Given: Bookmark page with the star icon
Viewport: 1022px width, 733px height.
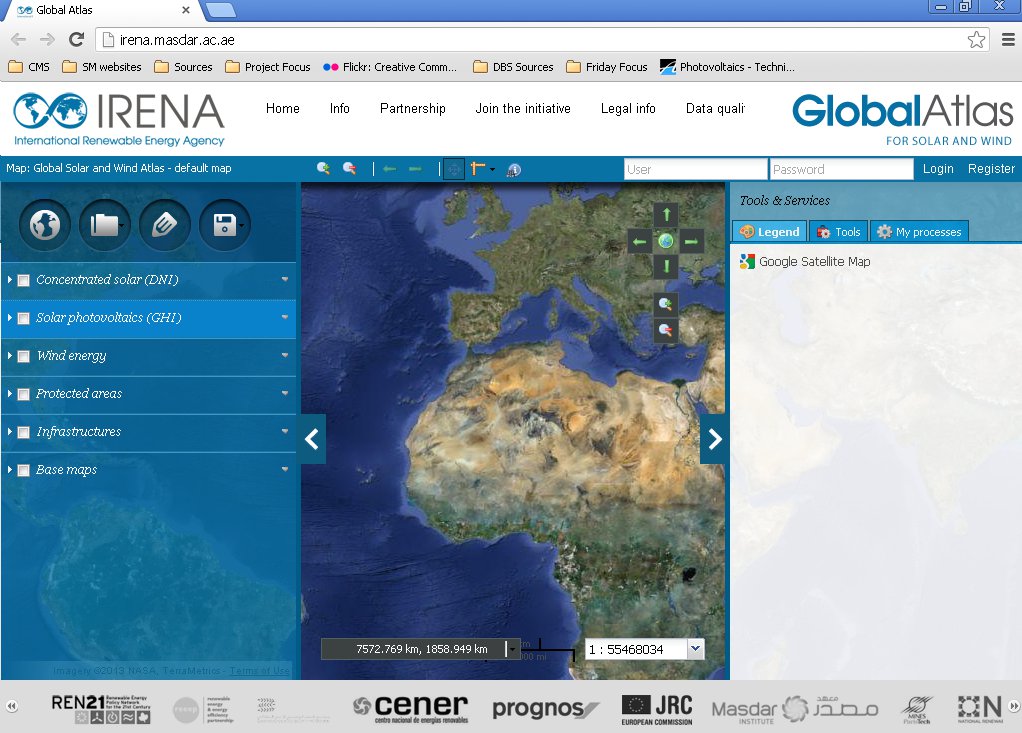Looking at the screenshot, I should click(x=976, y=40).
